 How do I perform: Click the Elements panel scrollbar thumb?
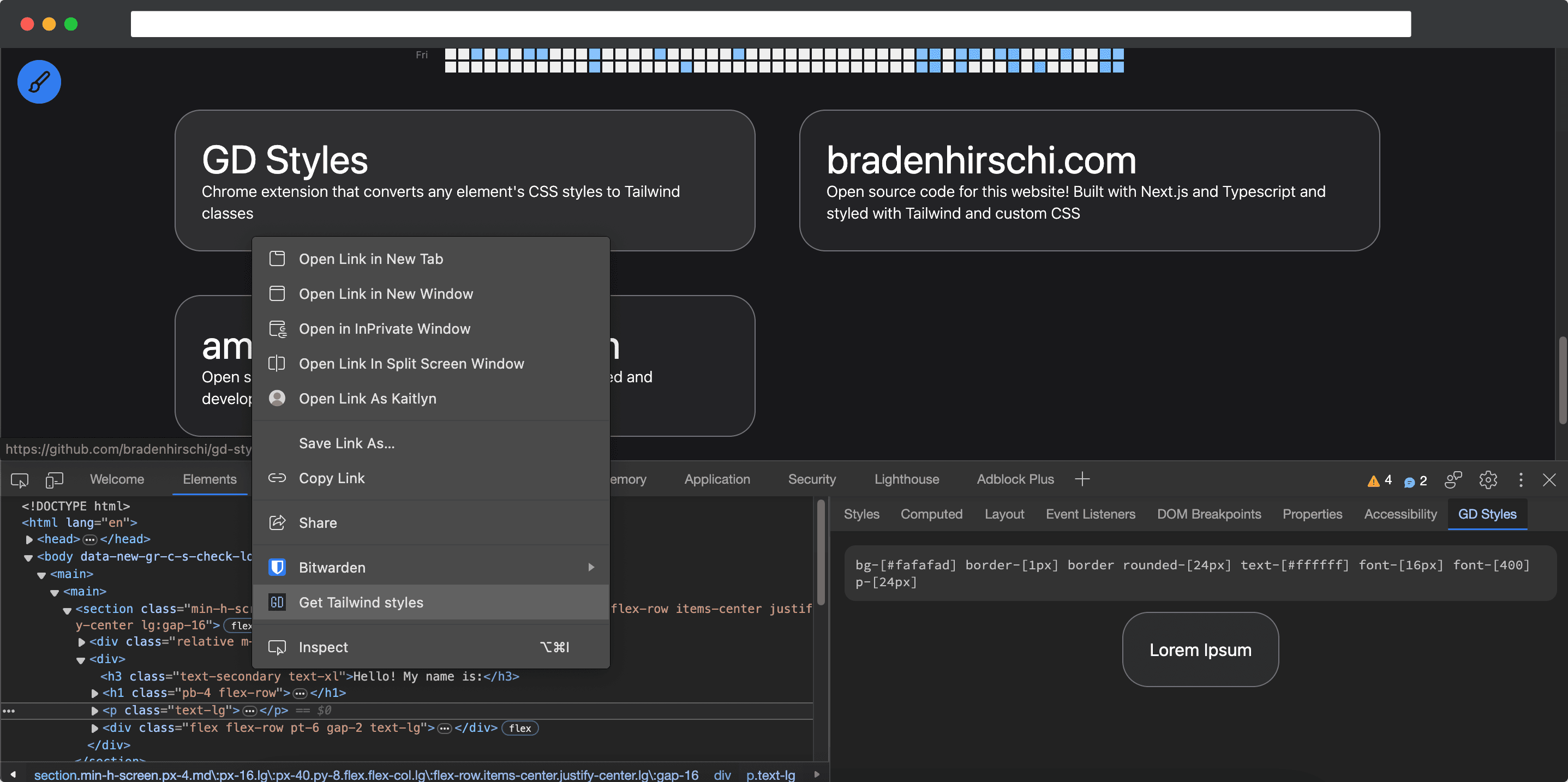821,552
